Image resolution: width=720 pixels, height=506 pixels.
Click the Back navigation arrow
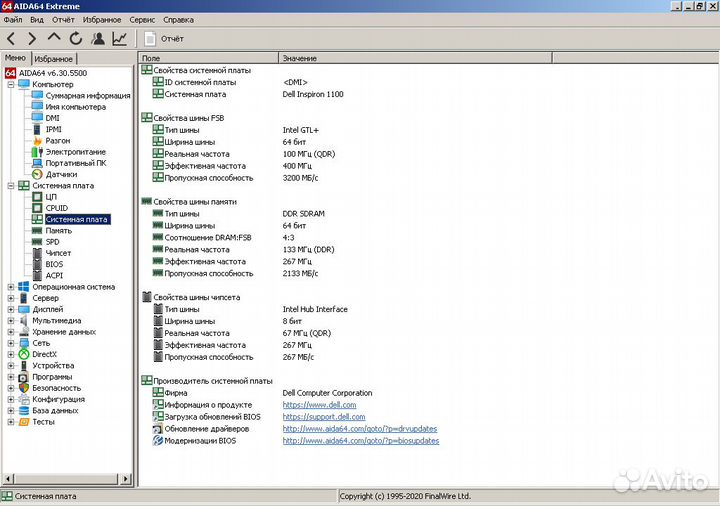(11, 39)
